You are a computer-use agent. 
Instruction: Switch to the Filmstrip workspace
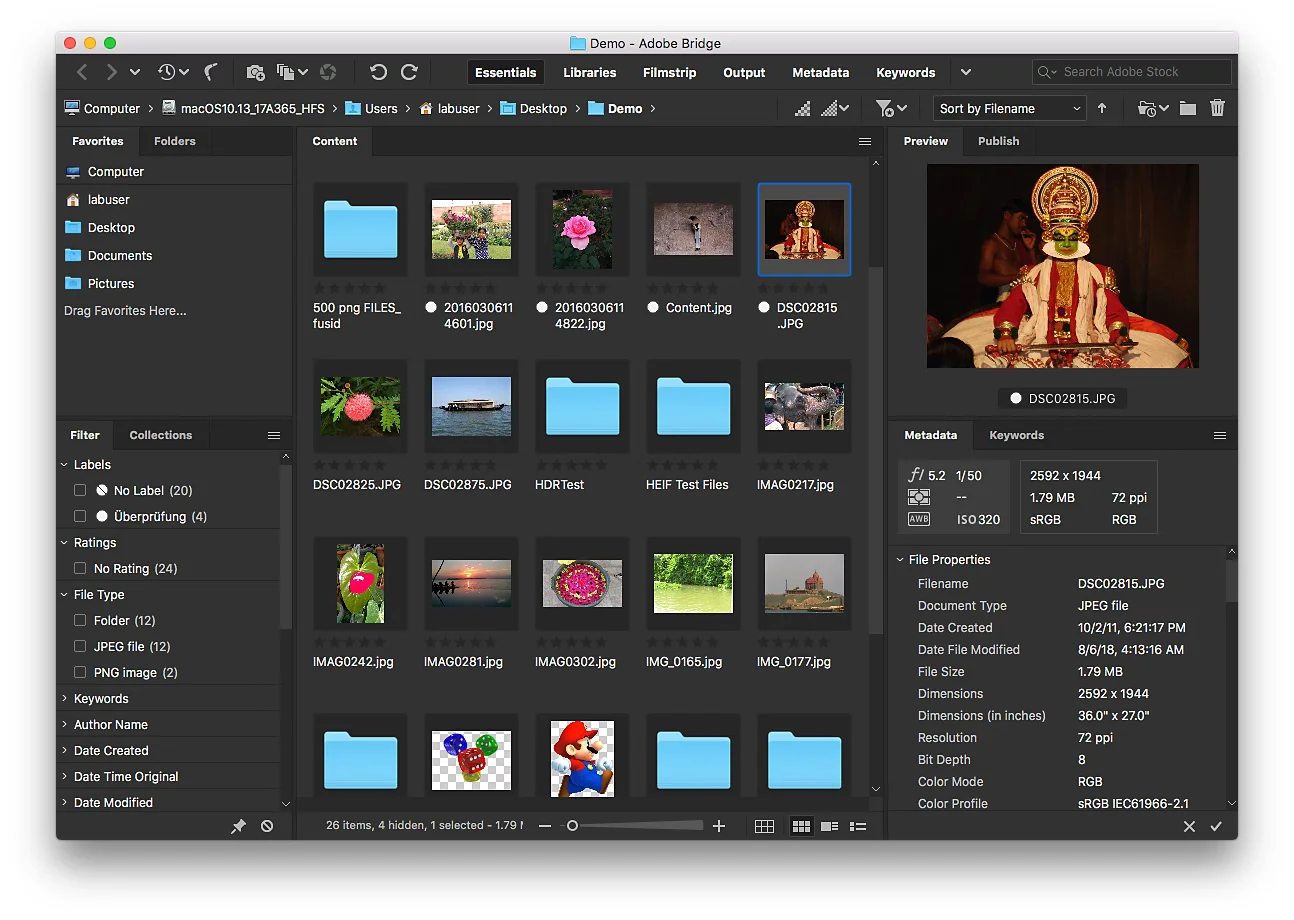[669, 72]
